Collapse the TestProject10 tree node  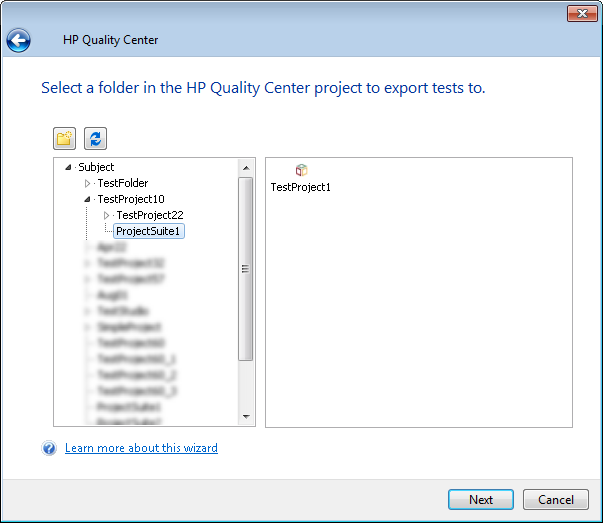click(x=87, y=200)
